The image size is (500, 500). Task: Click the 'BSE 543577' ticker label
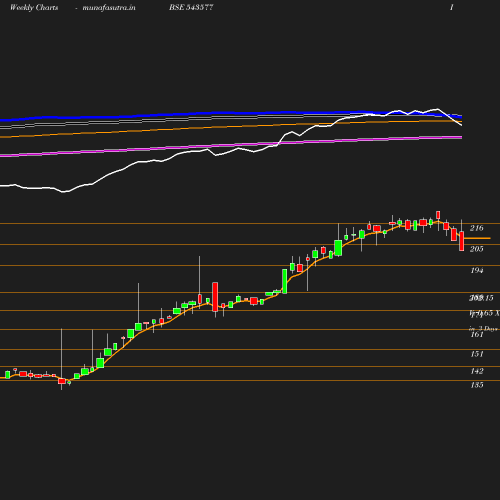(x=191, y=7)
